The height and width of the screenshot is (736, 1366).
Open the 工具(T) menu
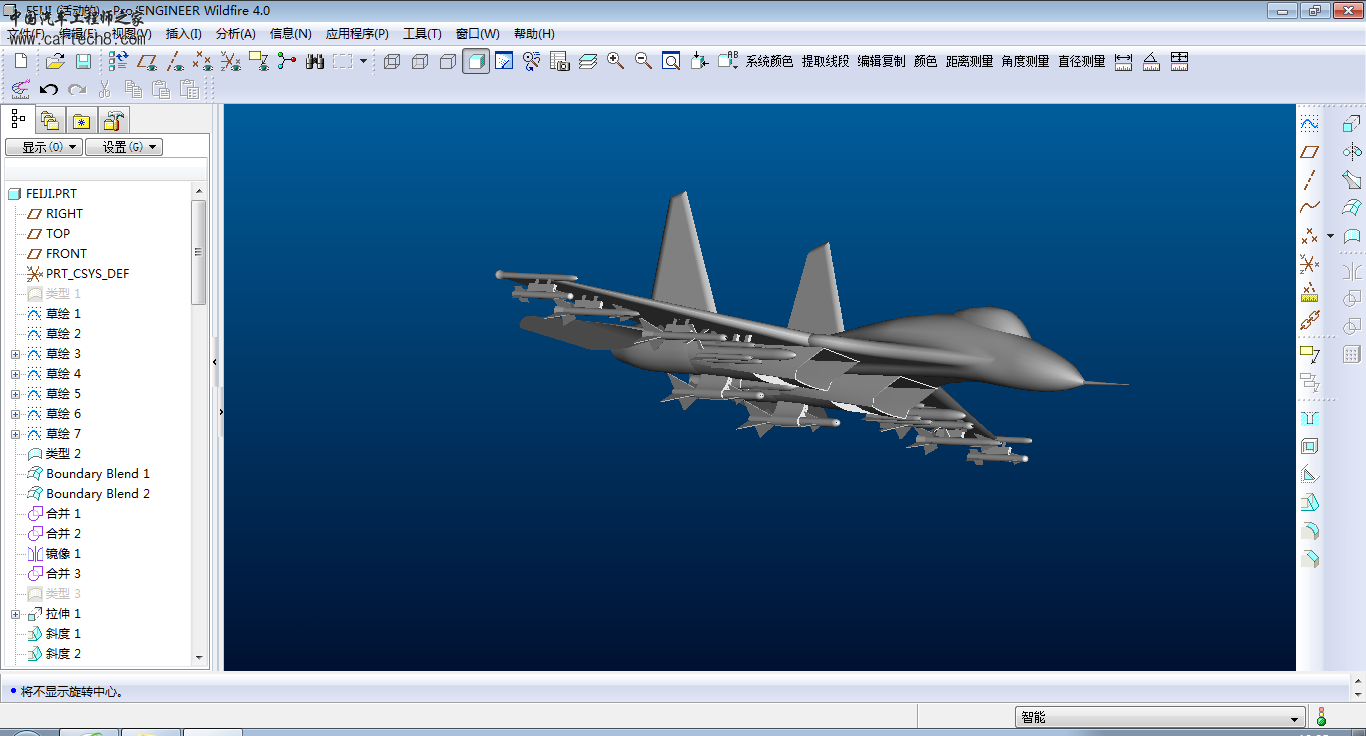coord(422,34)
